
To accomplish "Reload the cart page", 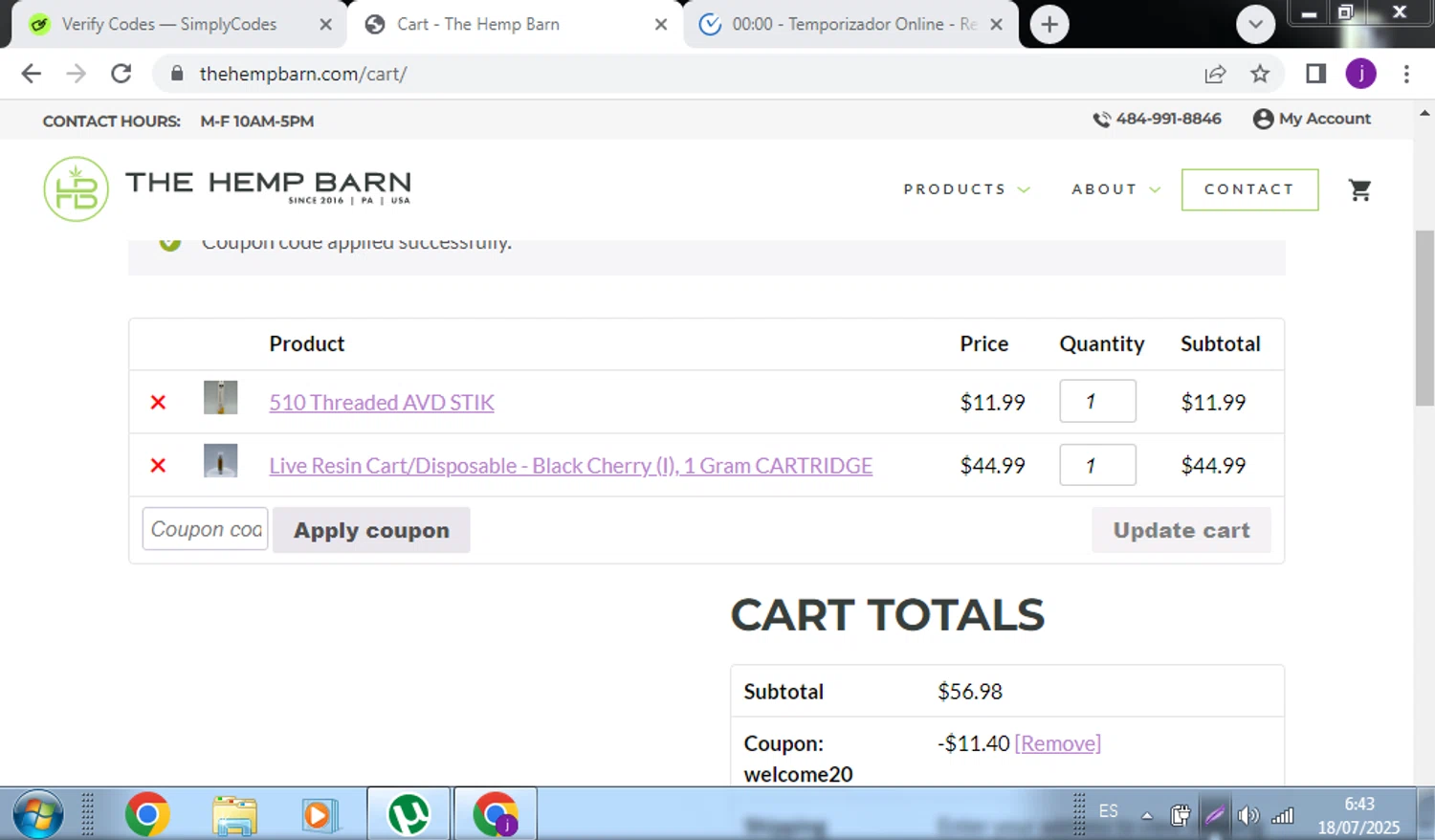I will [x=121, y=74].
